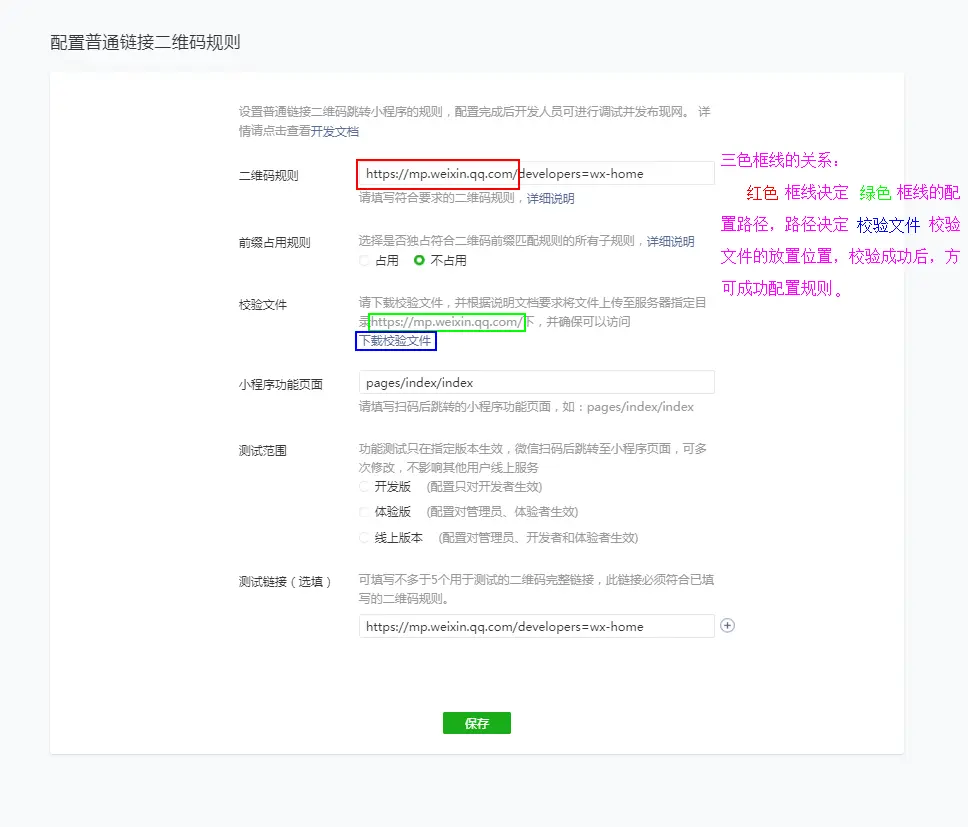This screenshot has height=827, width=968.
Task: Click the 二维码规则 input field
Action: point(537,172)
